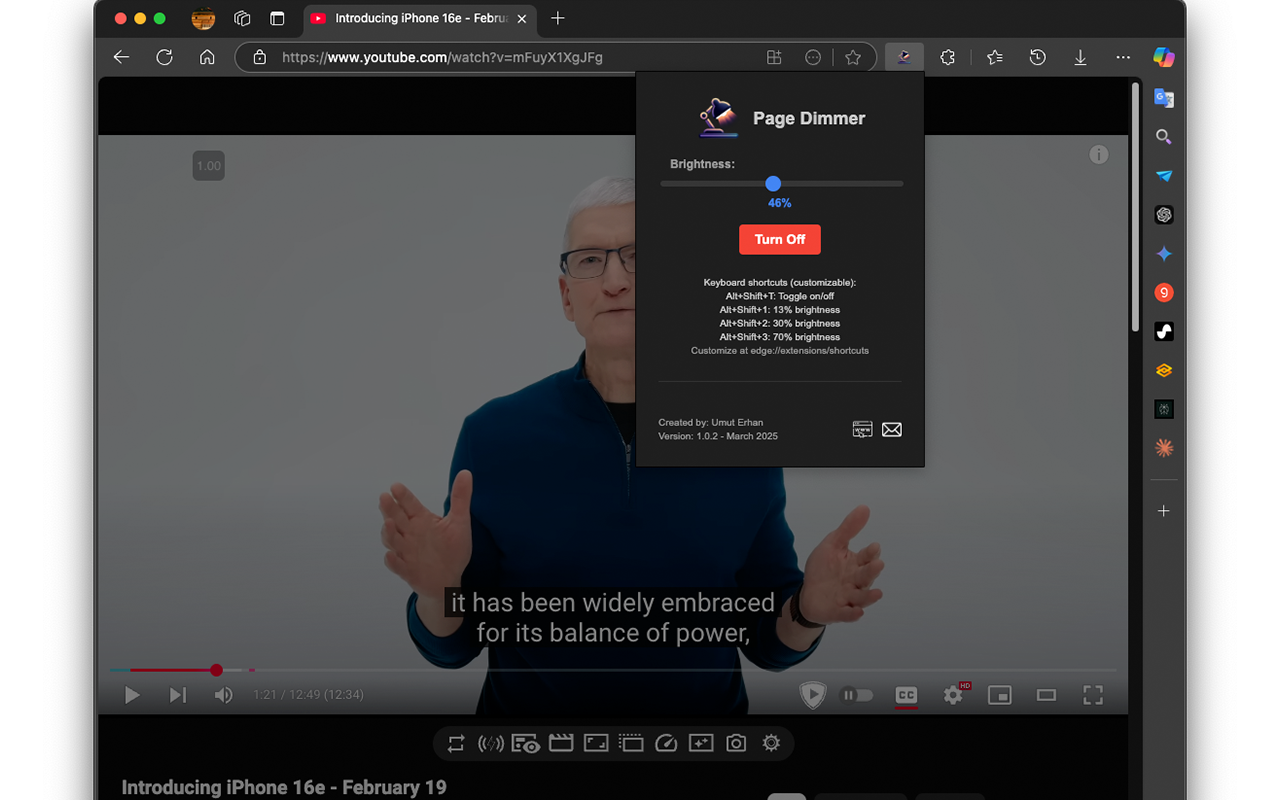Open the playback speed gauge control
This screenshot has height=800, width=1280.
click(666, 744)
